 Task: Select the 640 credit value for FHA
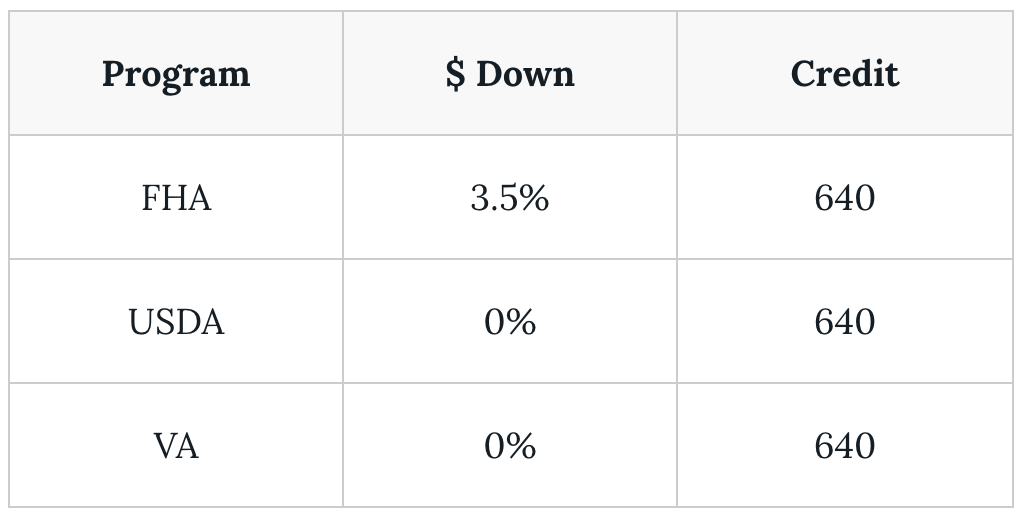coord(845,197)
